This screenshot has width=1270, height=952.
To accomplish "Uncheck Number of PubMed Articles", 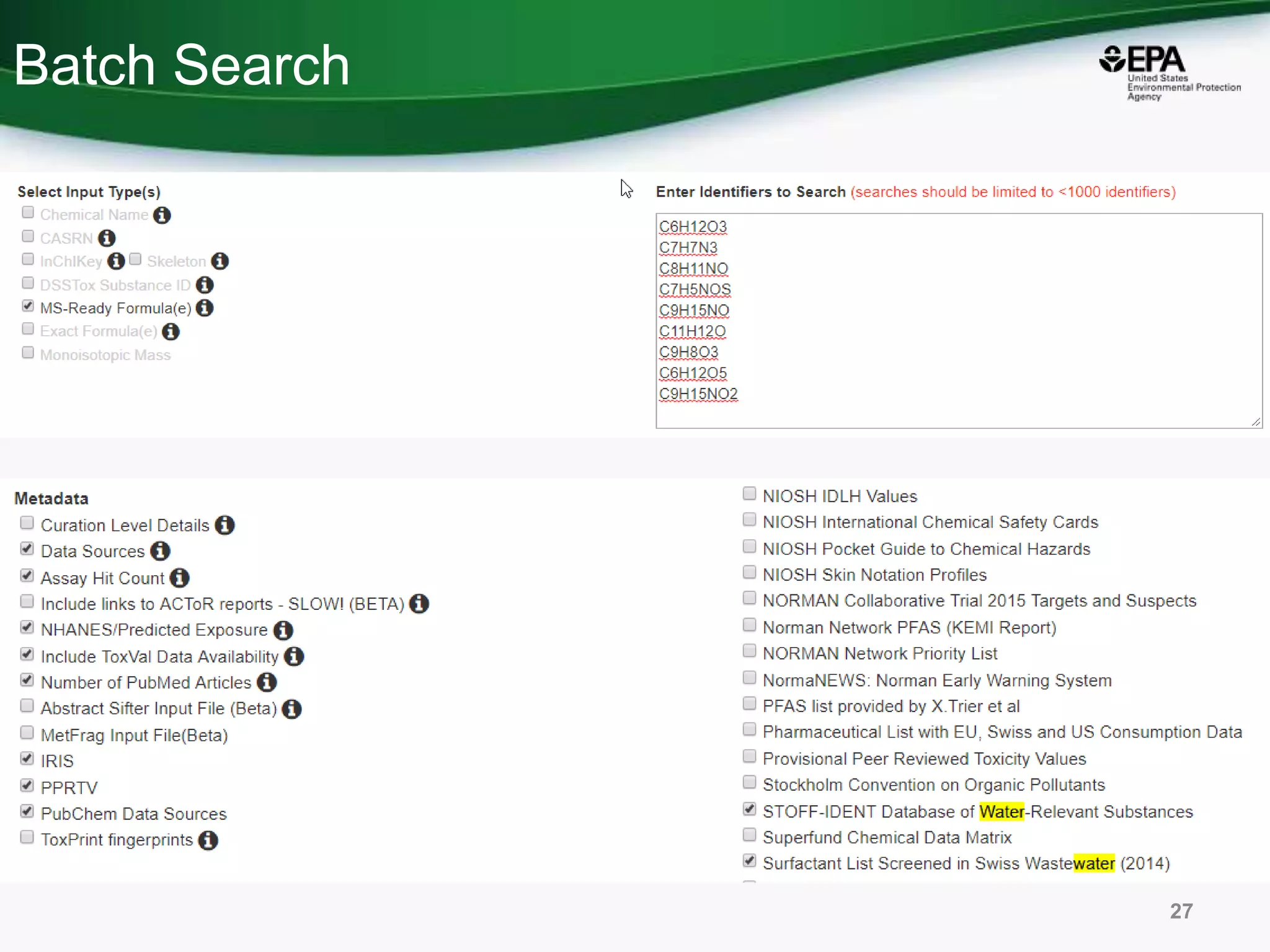I will [x=27, y=680].
